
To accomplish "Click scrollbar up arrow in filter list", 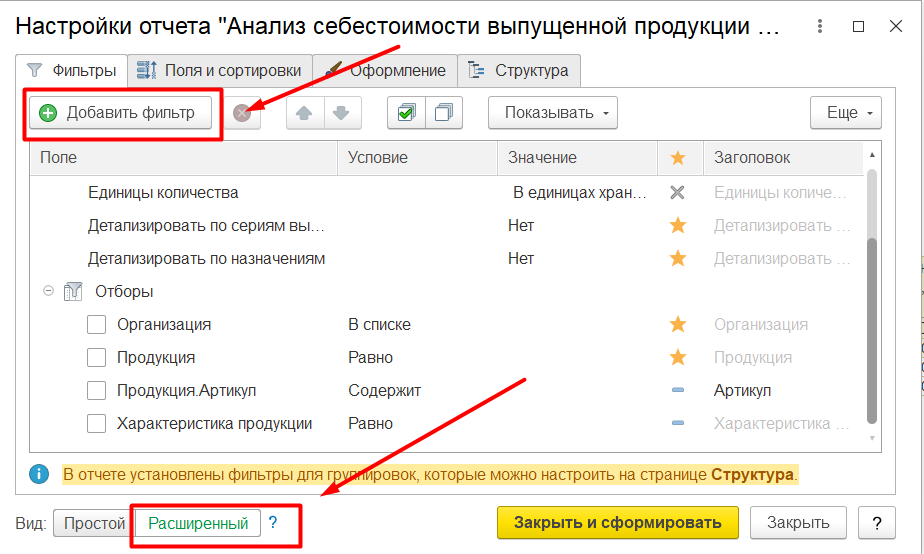I will pos(872,155).
